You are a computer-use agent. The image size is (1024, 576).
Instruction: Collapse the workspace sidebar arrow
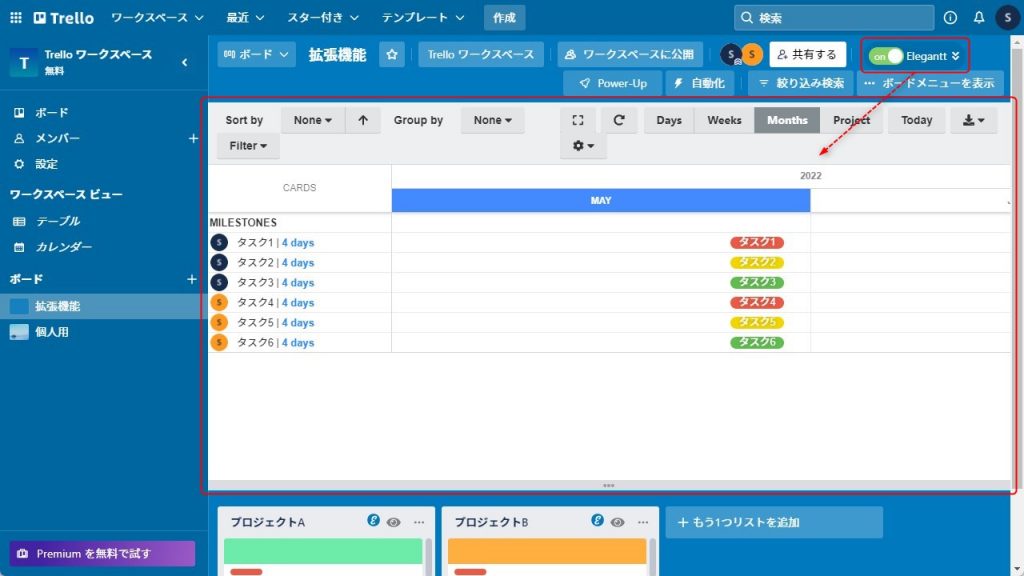point(185,62)
